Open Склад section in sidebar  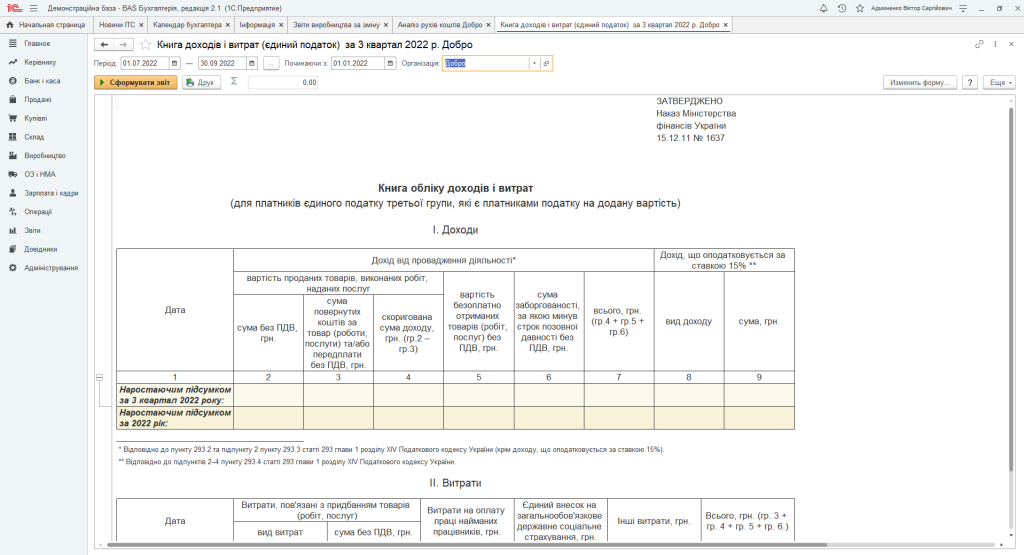point(34,137)
